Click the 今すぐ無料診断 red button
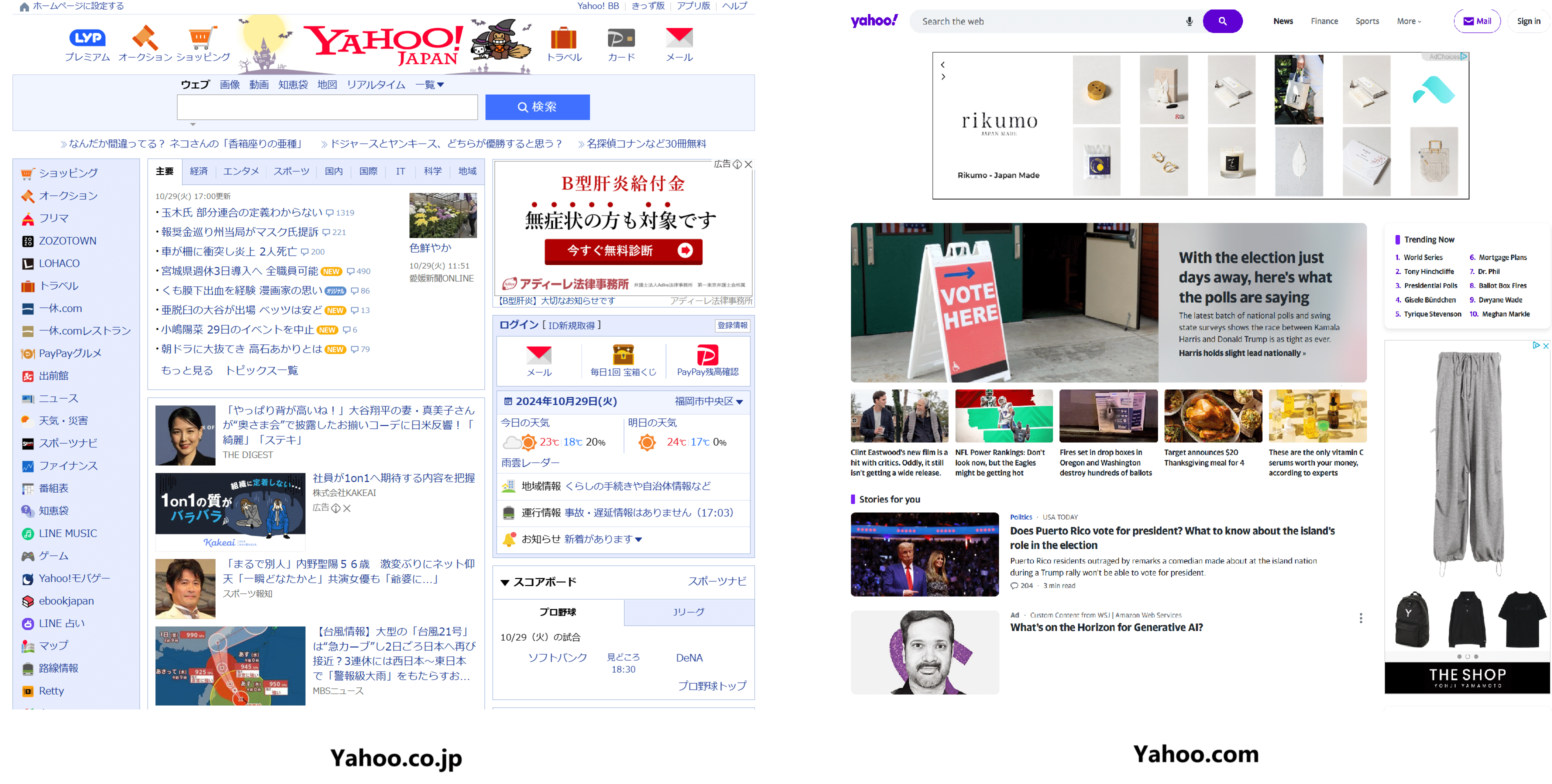 click(623, 251)
